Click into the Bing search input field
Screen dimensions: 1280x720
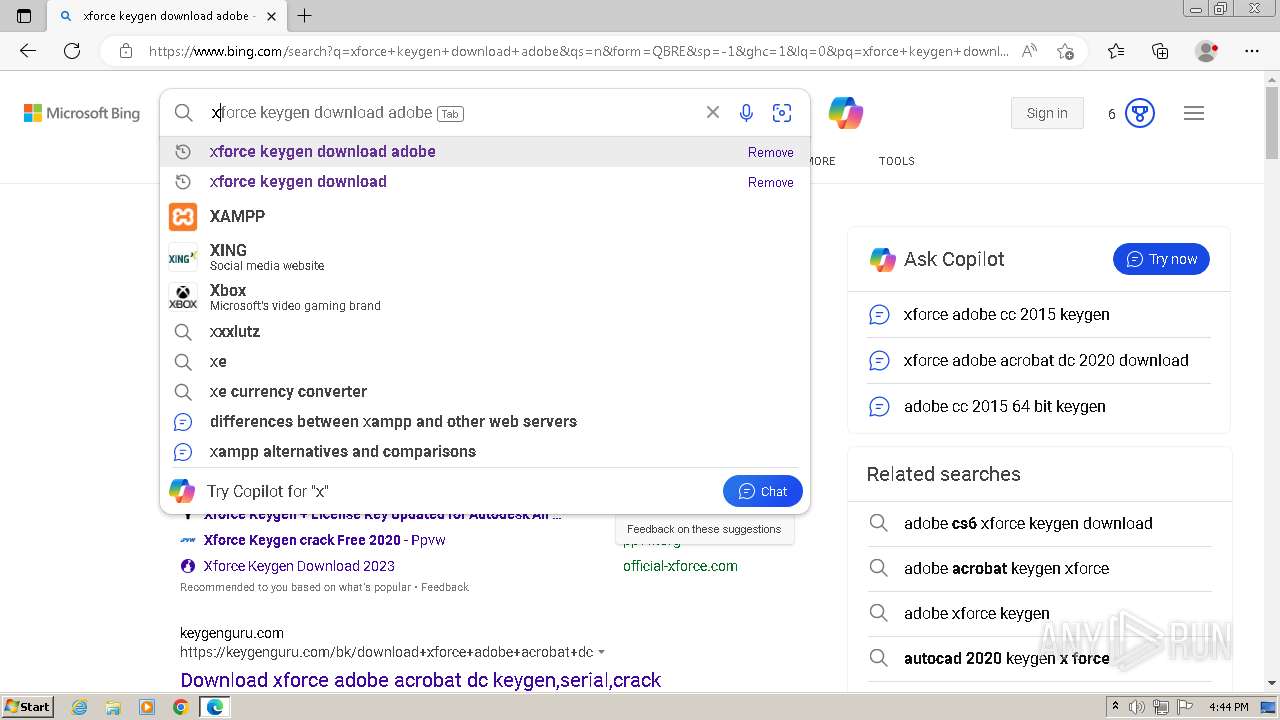(x=455, y=113)
